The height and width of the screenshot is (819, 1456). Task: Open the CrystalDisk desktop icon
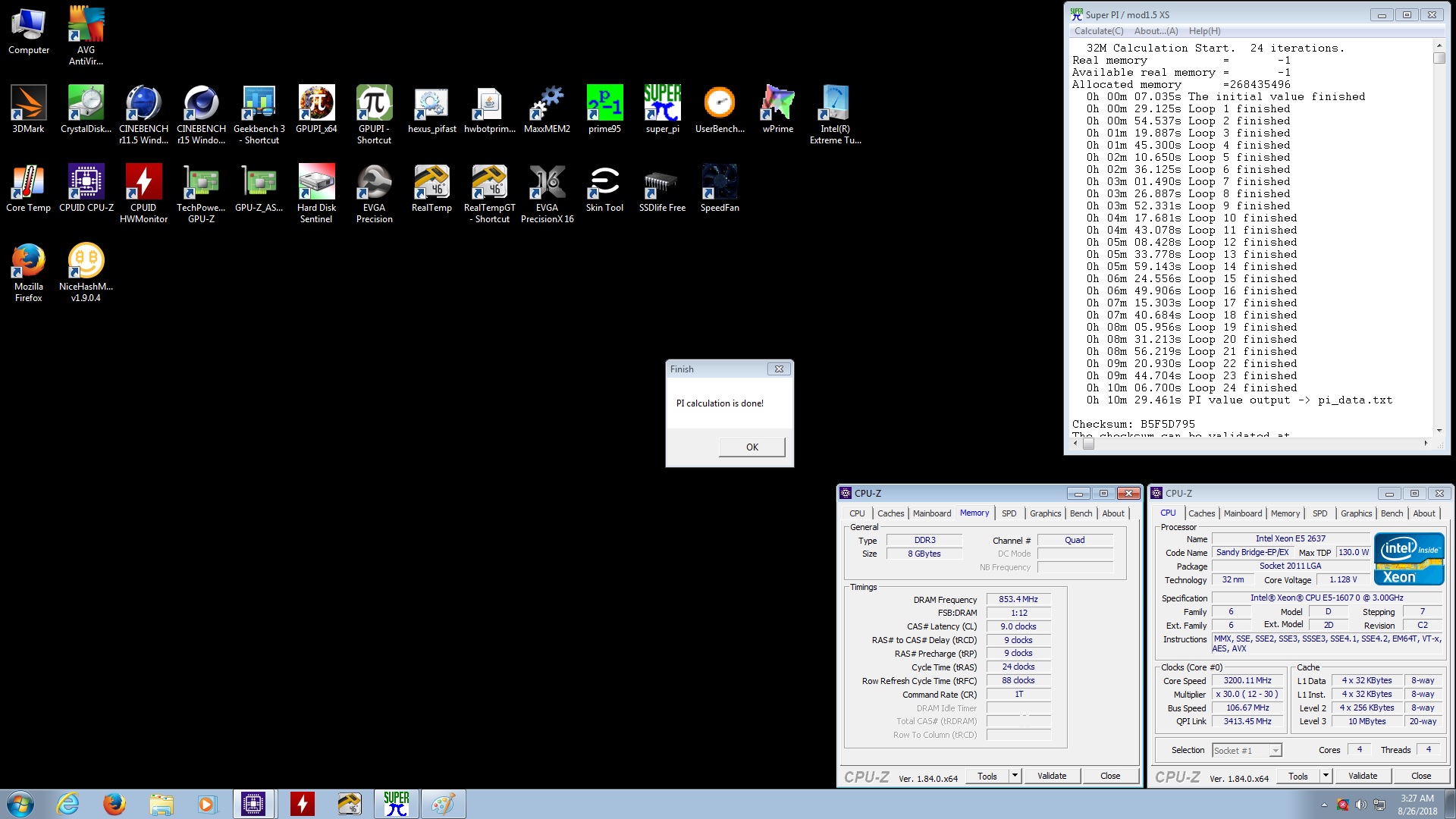pyautogui.click(x=86, y=110)
